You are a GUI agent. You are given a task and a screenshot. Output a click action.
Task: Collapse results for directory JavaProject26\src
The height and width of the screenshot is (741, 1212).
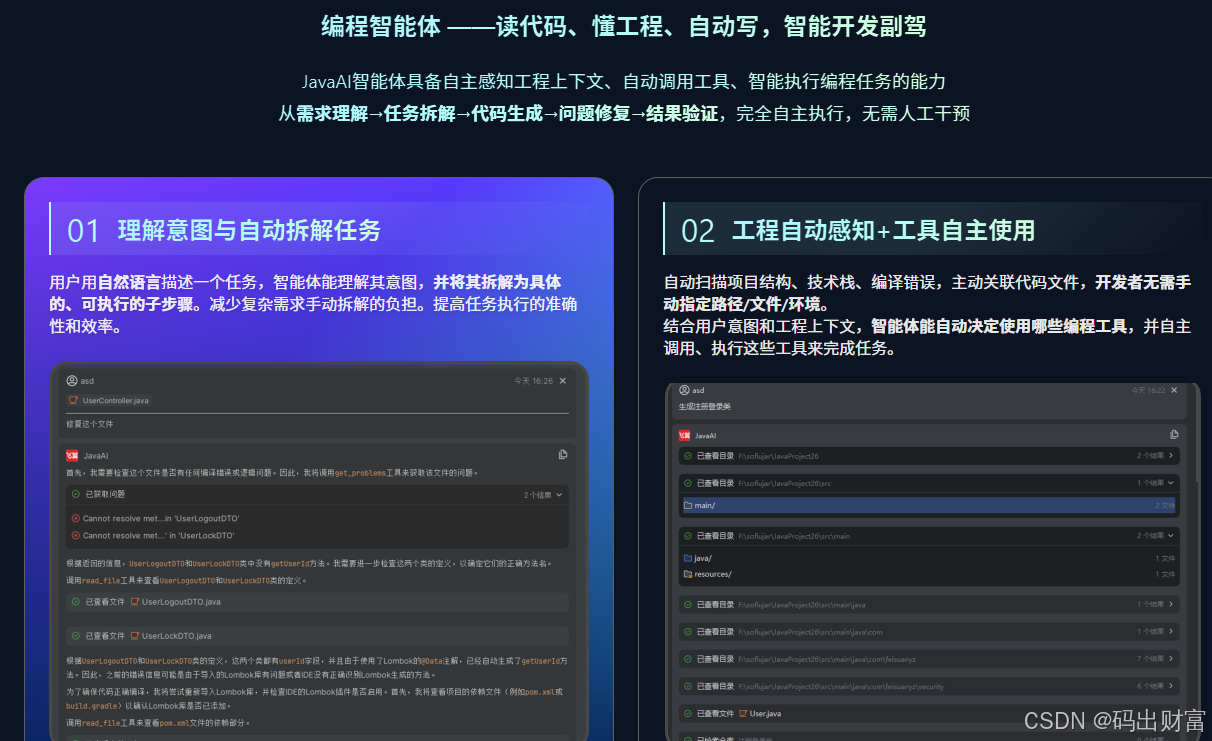1172,483
